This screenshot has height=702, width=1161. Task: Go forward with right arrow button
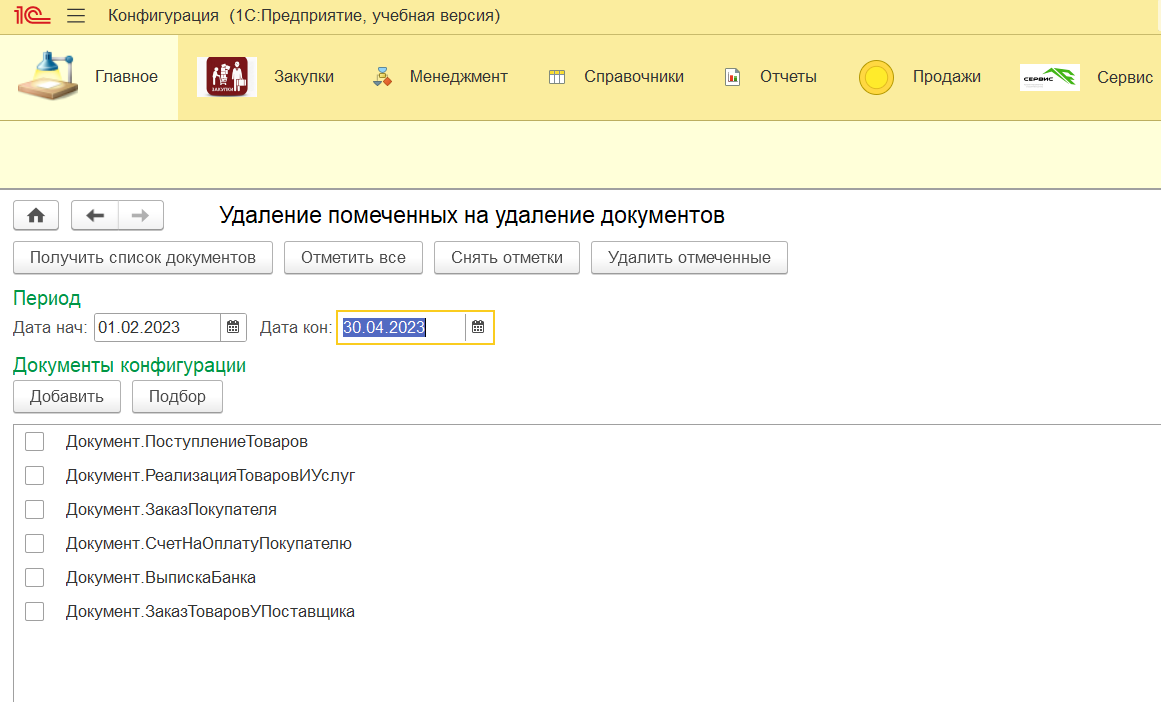141,215
